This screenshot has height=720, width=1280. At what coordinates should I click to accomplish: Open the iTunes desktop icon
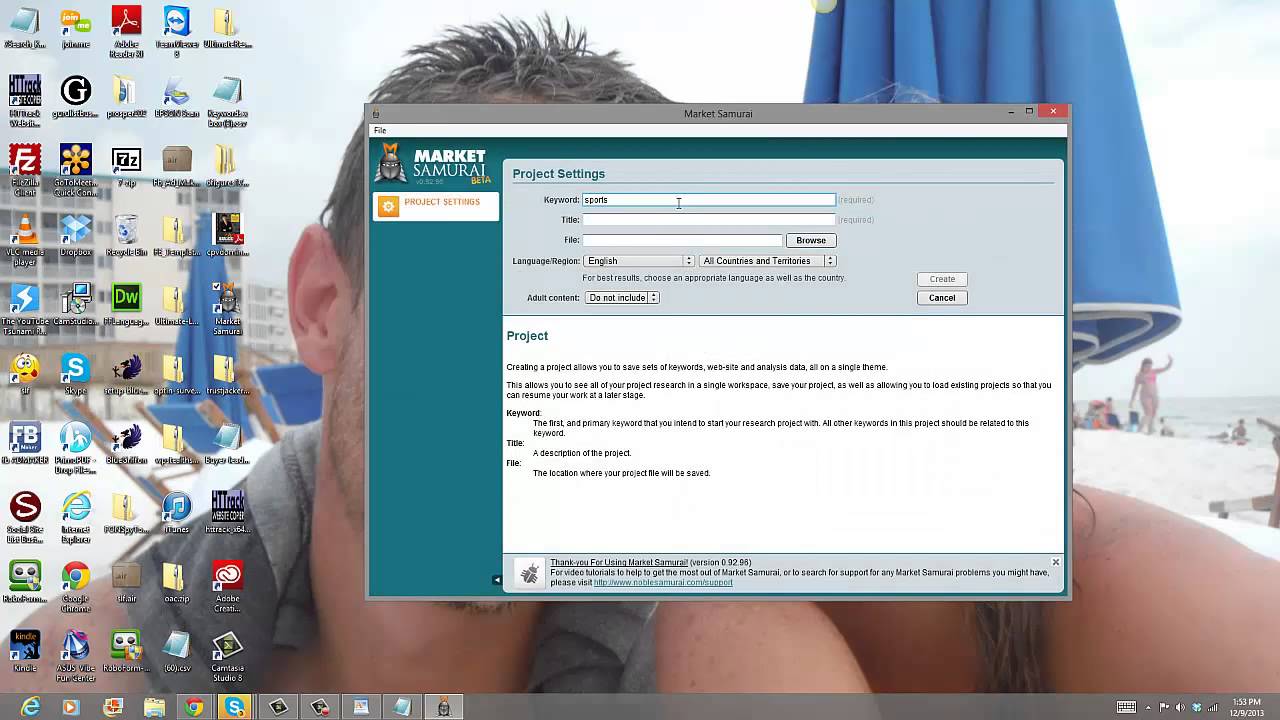(177, 512)
